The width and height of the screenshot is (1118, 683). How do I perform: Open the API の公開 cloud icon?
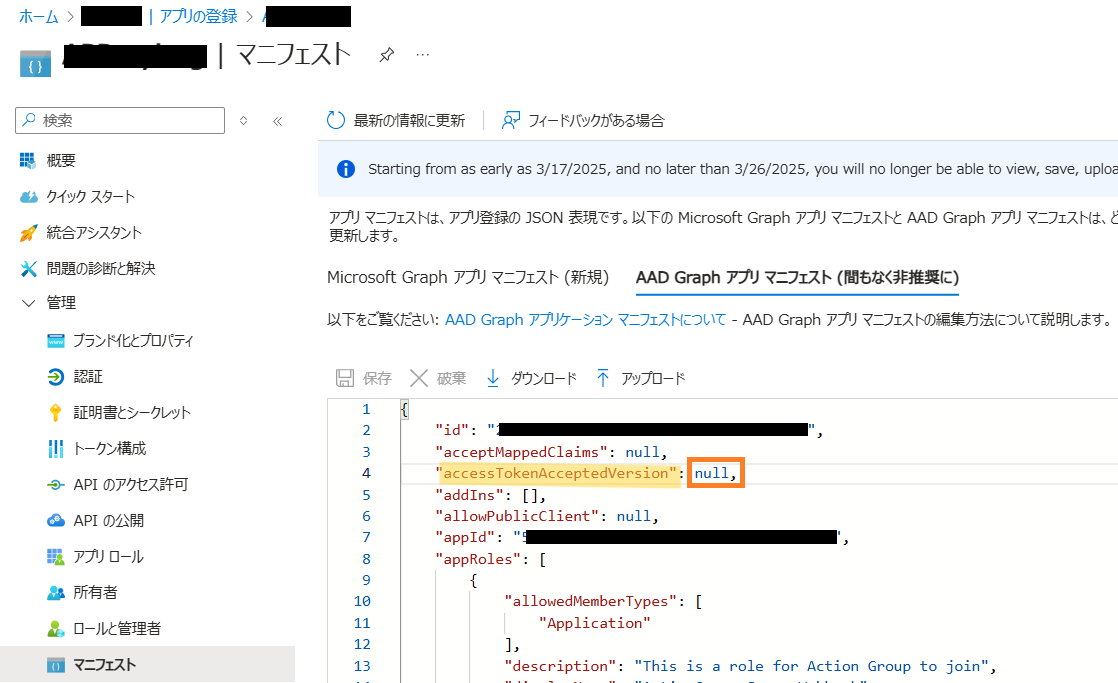click(x=56, y=520)
